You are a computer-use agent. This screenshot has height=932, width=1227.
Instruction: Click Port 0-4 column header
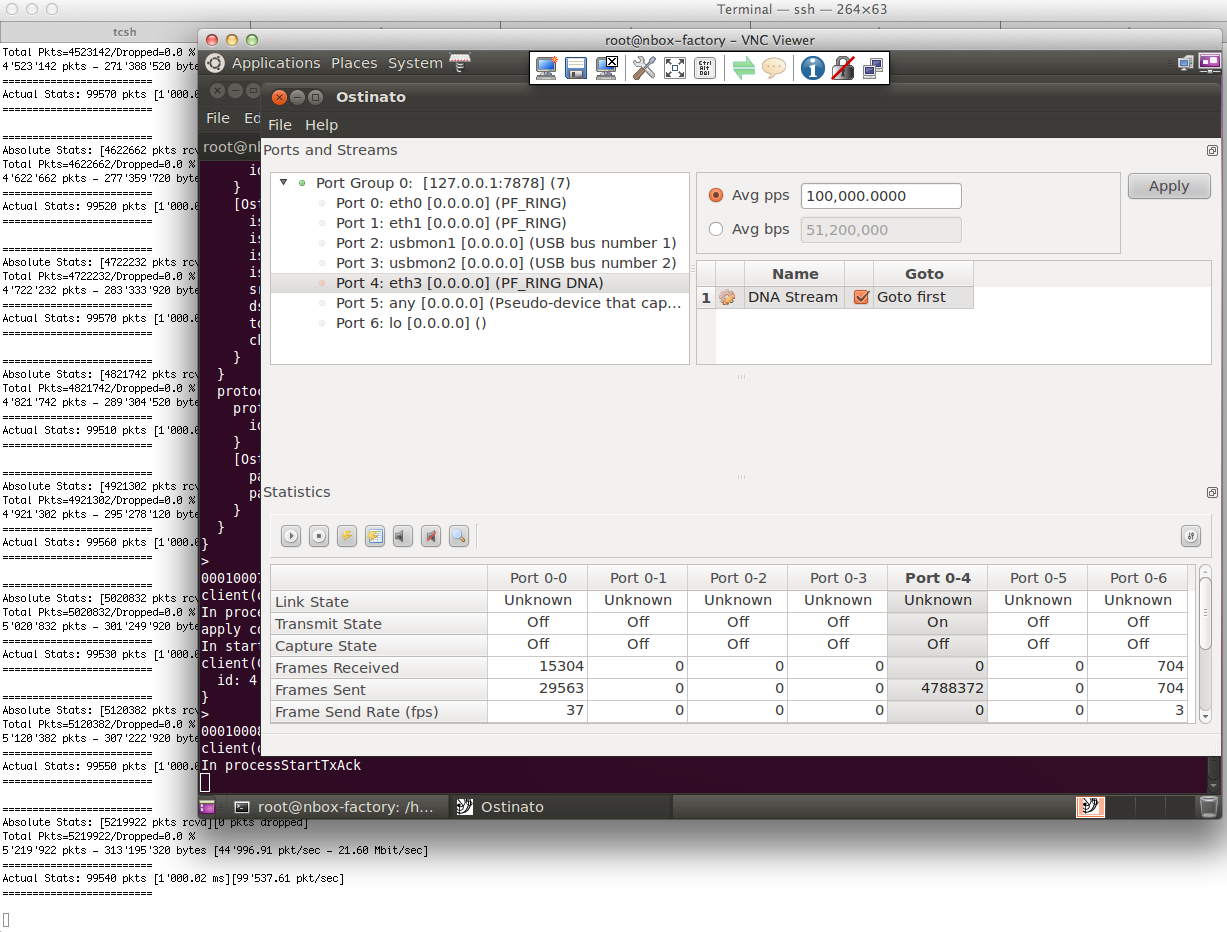(938, 577)
